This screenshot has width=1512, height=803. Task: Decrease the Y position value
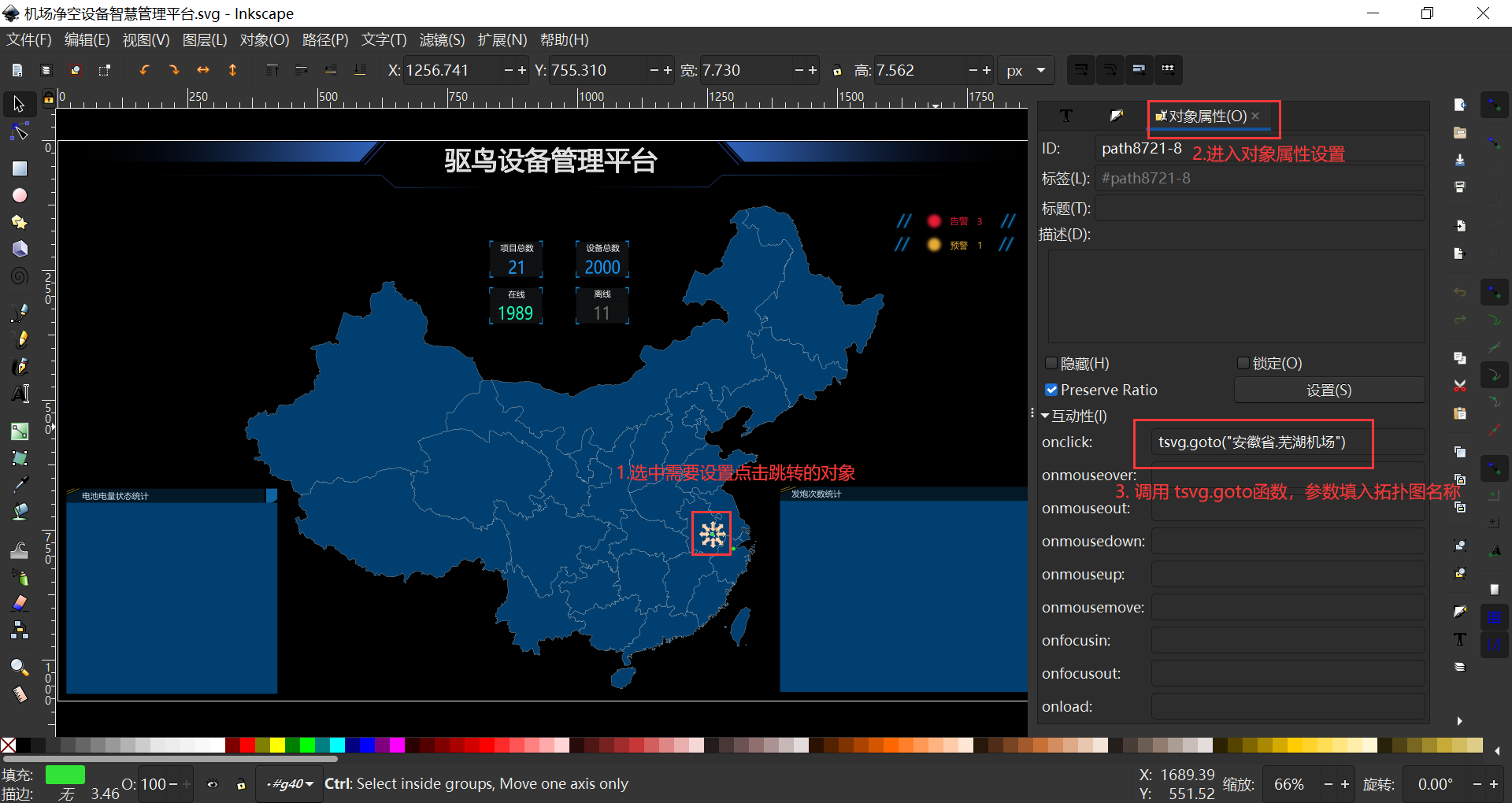[x=654, y=70]
